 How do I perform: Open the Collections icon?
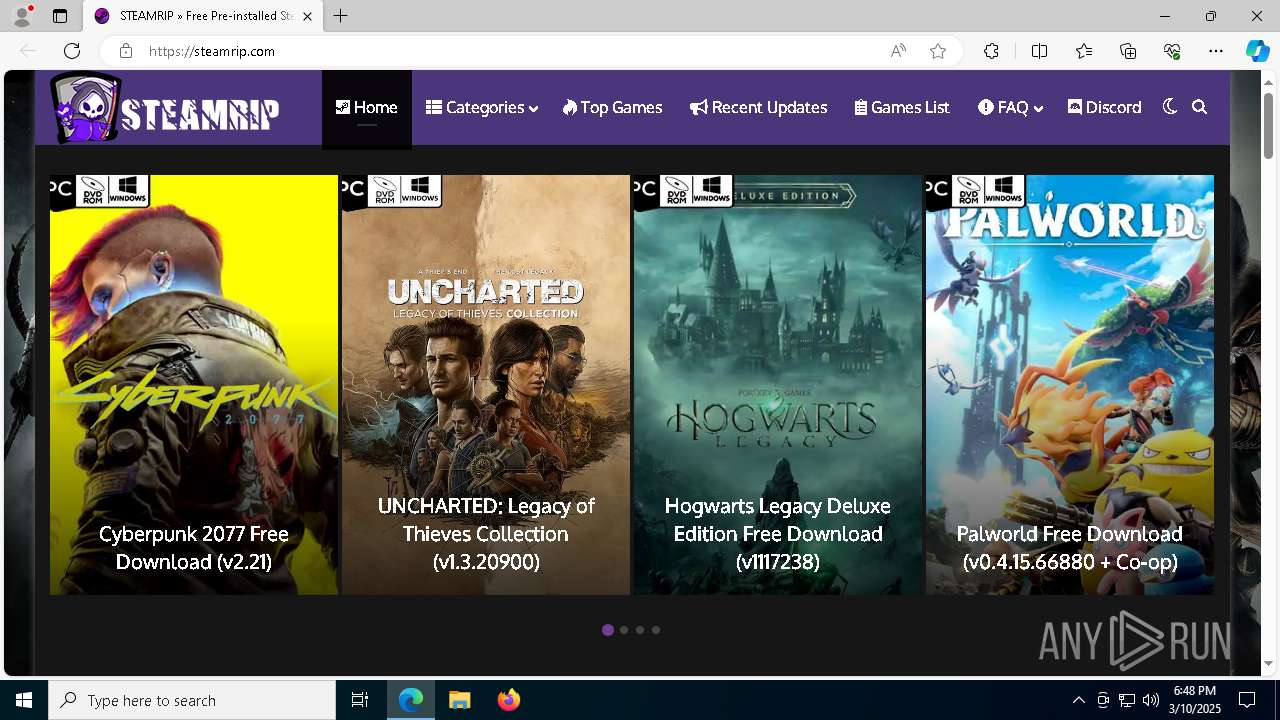[x=1128, y=51]
